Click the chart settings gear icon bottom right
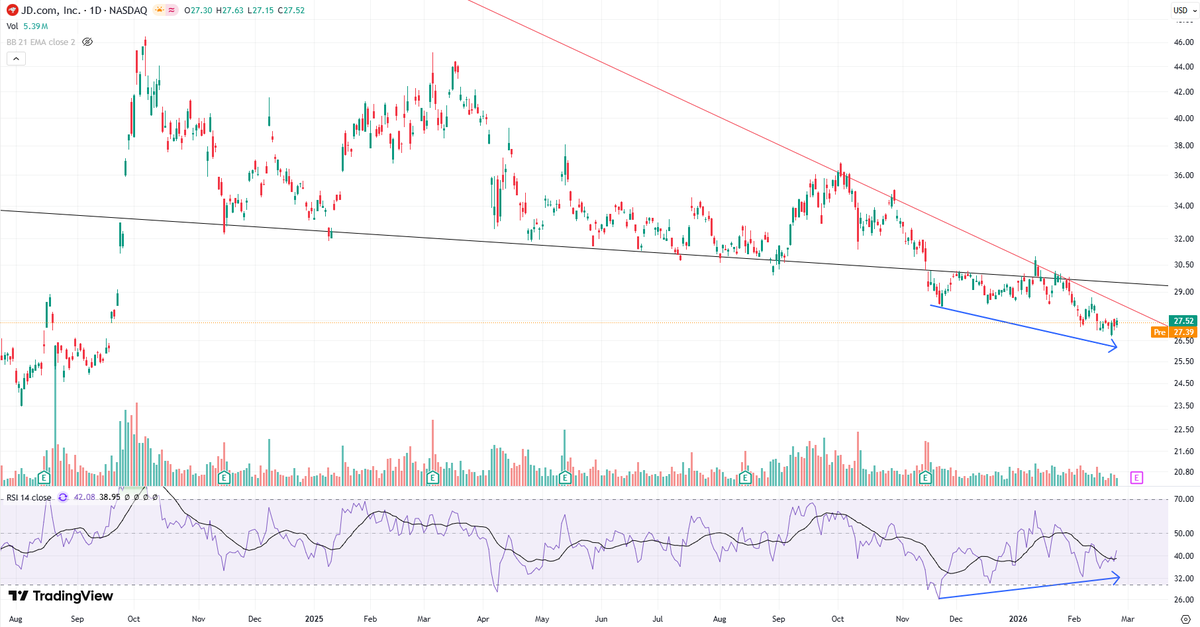This screenshot has width=1200, height=627. (1184, 620)
